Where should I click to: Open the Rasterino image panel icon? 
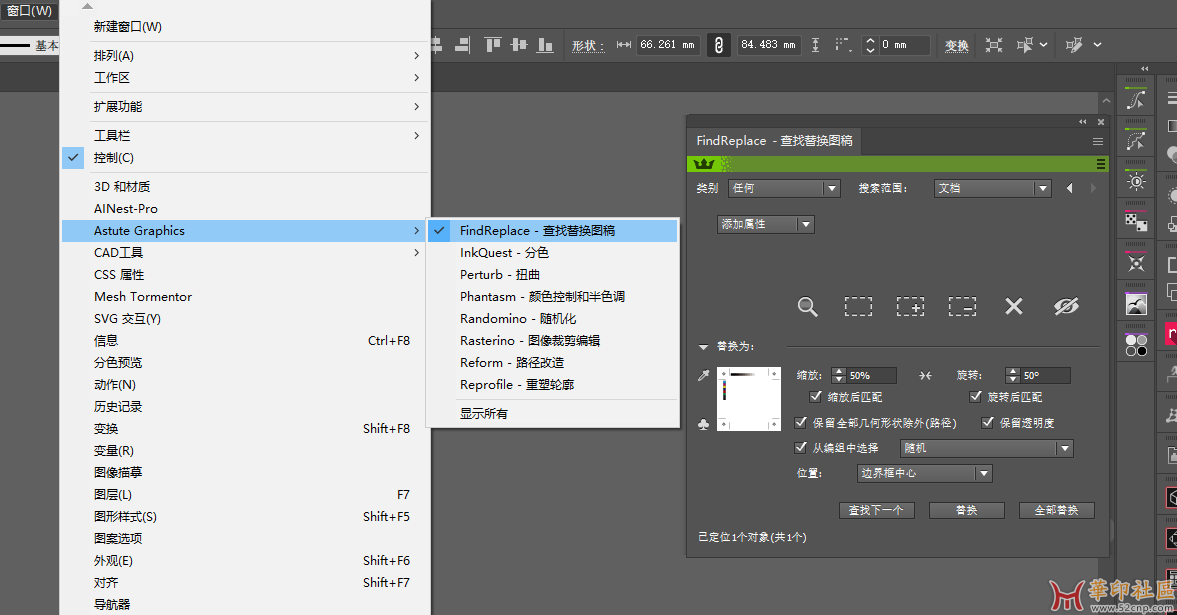[1136, 304]
